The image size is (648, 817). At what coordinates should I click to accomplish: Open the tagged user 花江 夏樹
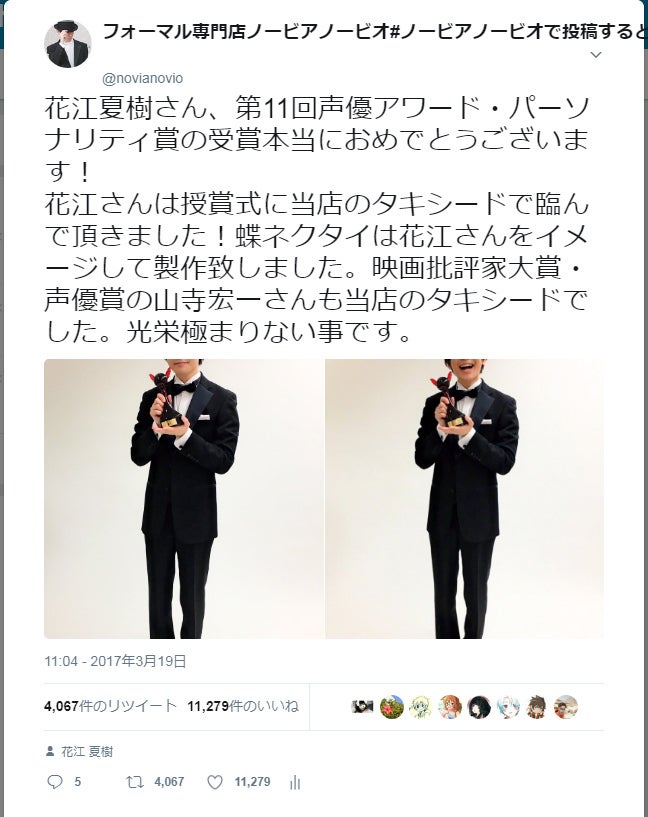87,751
